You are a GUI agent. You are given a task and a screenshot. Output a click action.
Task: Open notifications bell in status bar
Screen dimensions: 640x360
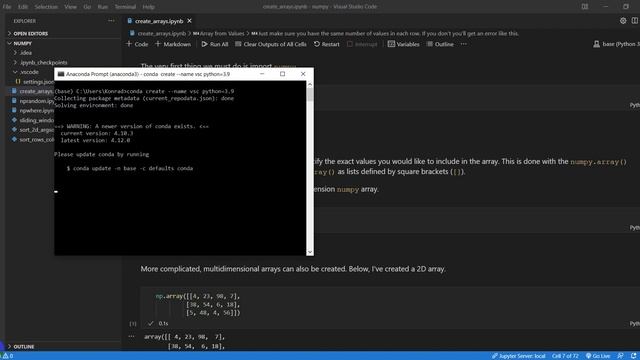tap(633, 356)
